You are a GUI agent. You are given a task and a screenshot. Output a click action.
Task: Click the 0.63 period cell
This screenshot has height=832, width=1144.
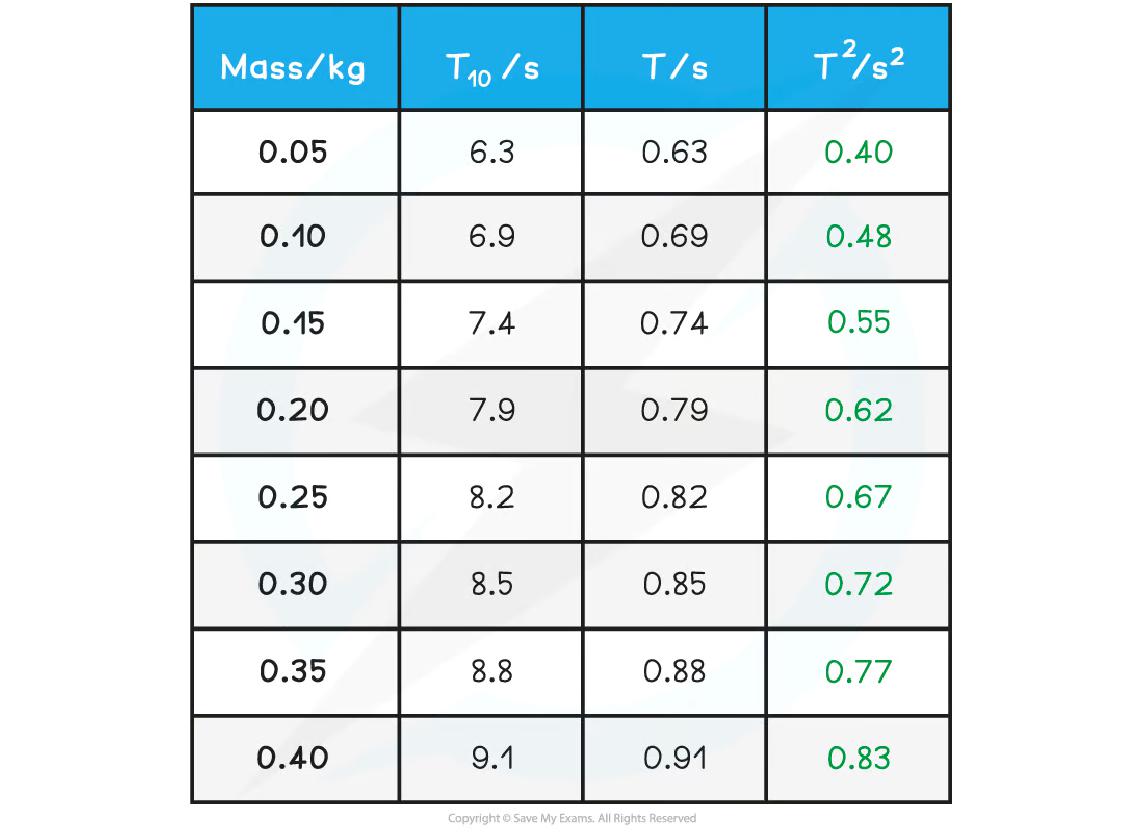pos(675,152)
